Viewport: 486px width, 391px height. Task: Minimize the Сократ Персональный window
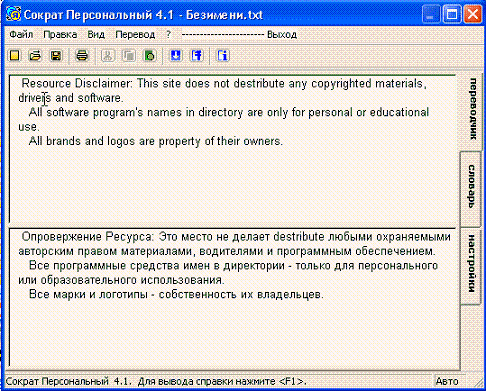point(431,15)
